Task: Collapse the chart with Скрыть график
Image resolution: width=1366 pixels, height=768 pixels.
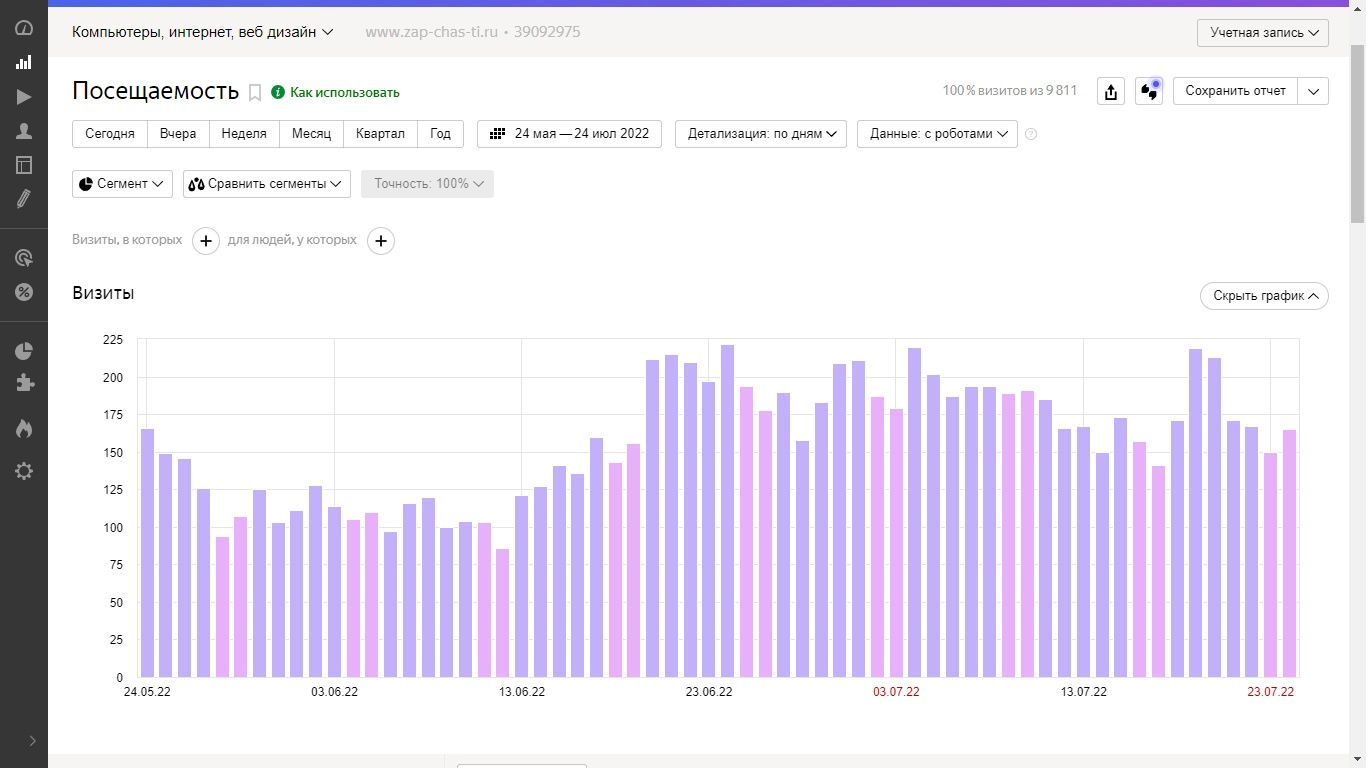Action: [1263, 296]
